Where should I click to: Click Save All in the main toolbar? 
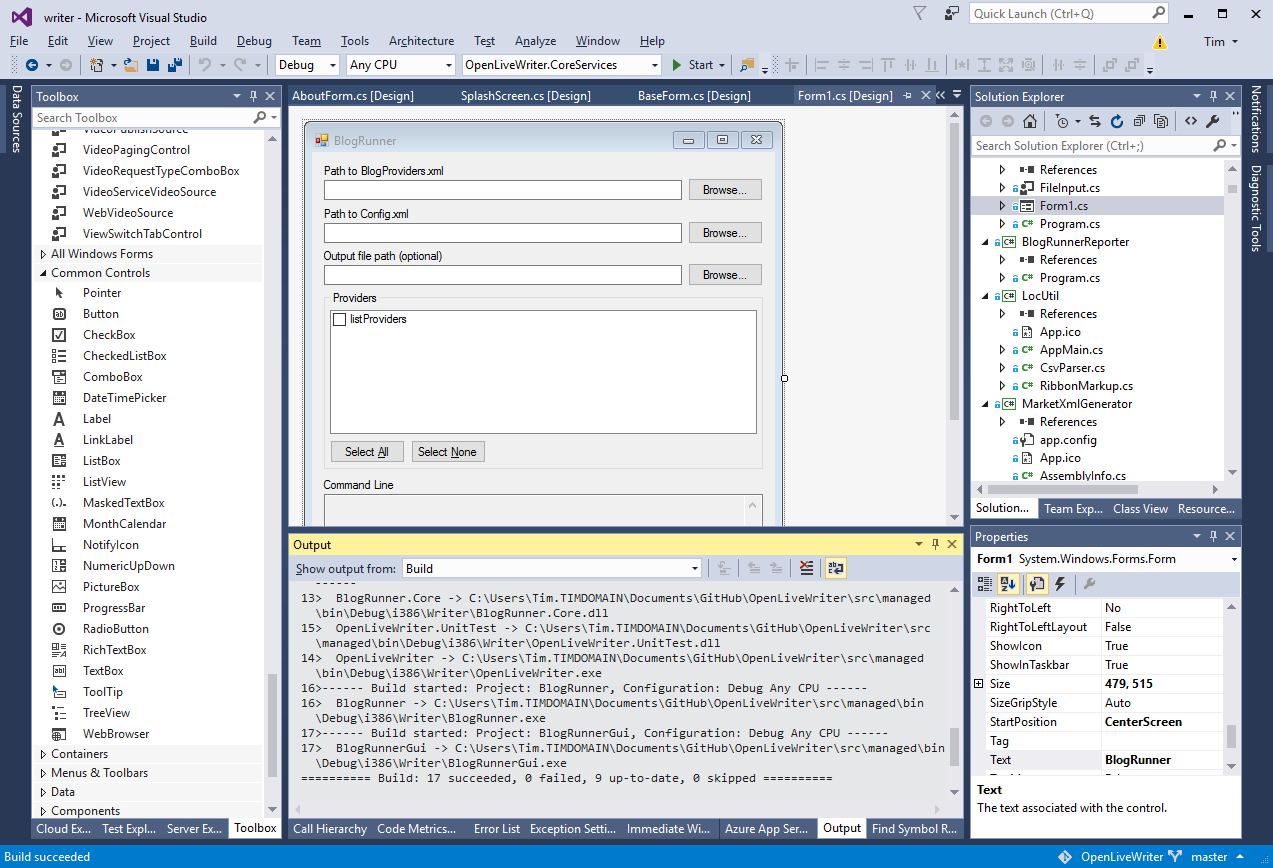[175, 65]
